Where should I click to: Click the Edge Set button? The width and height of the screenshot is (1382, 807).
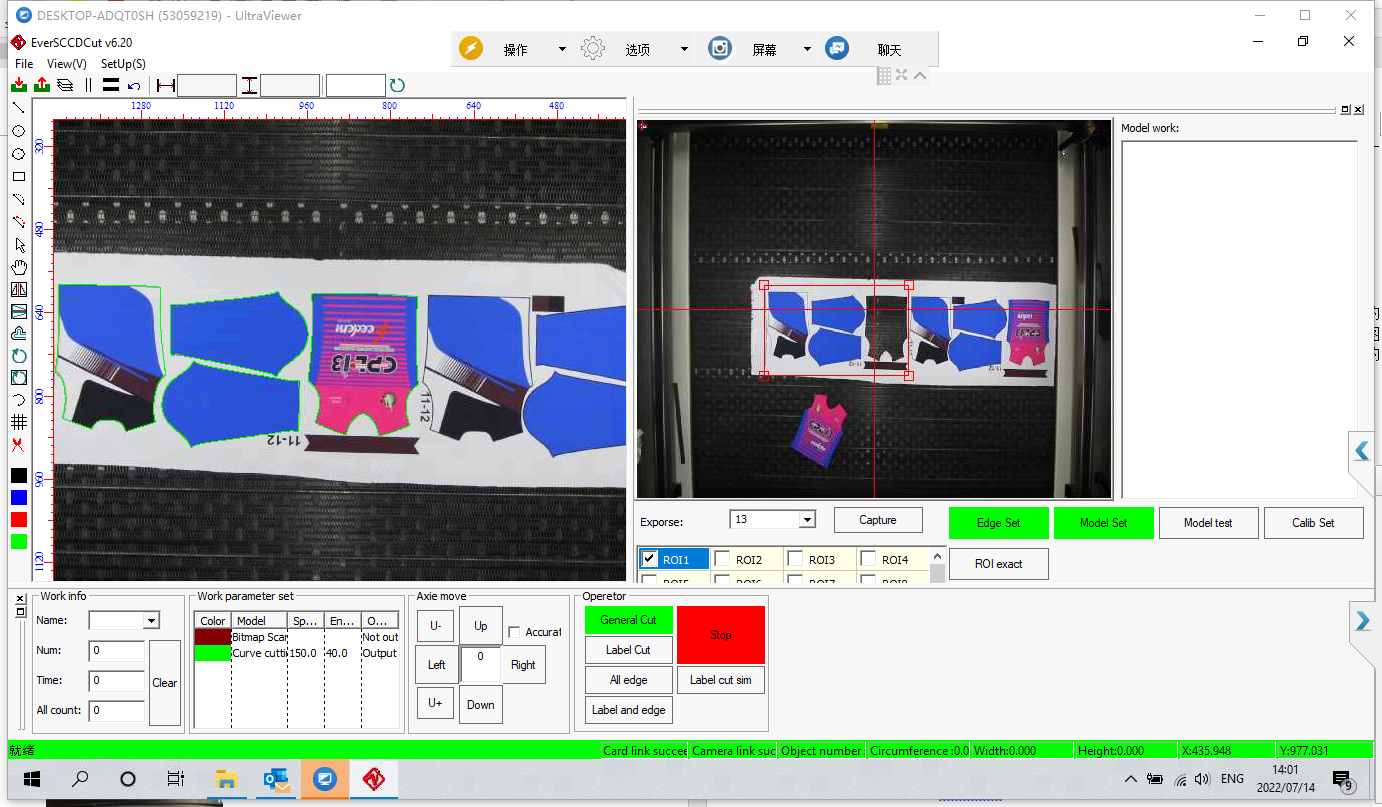click(999, 523)
